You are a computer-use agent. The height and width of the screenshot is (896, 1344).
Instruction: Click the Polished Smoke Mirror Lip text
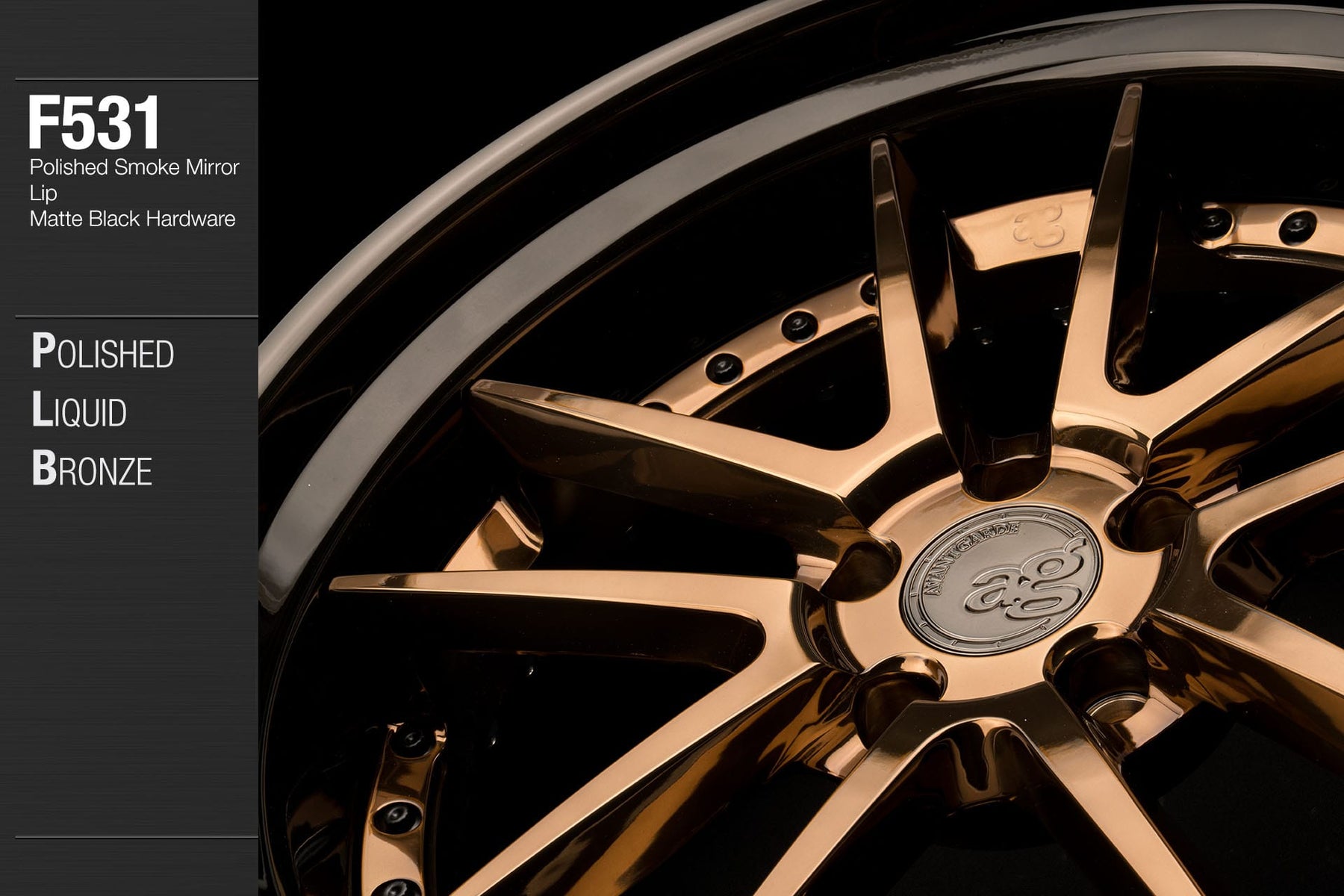click(134, 167)
